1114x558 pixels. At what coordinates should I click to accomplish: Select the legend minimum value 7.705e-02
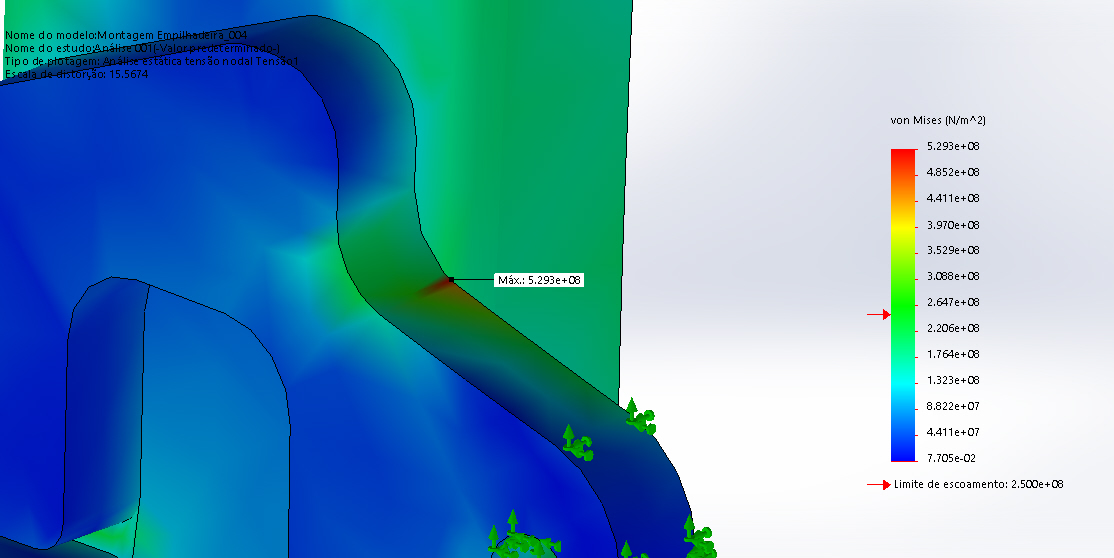coord(952,458)
